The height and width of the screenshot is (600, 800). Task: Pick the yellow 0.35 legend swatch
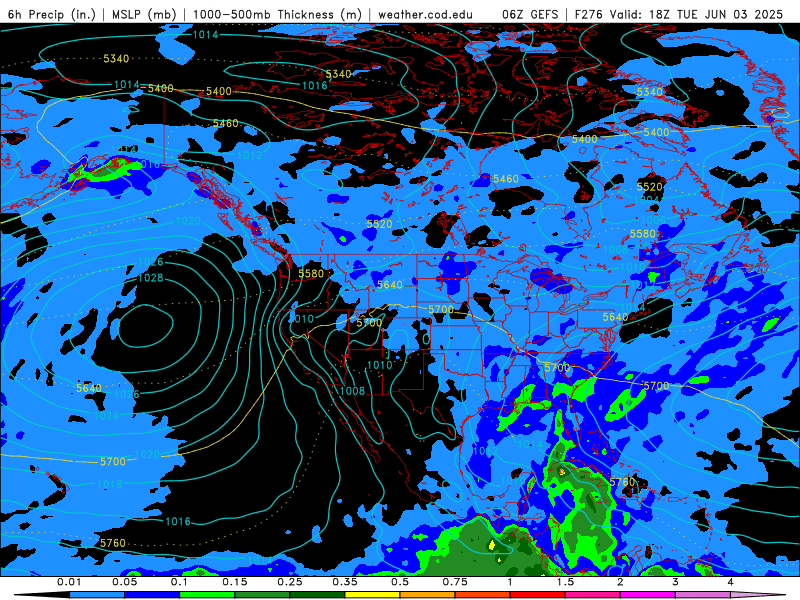(x=372, y=595)
